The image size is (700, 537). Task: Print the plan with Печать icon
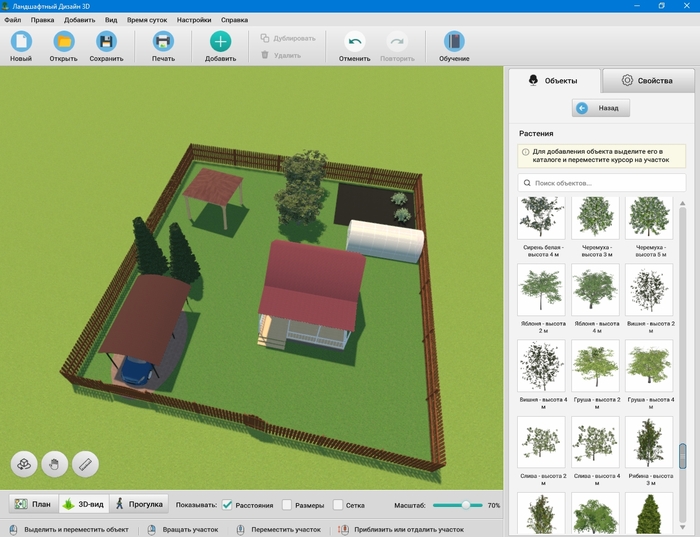pyautogui.click(x=163, y=42)
